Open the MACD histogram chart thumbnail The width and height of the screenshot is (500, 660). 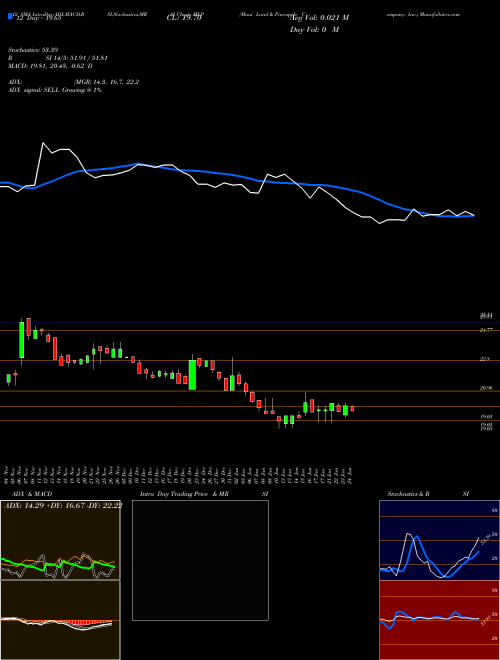tap(60, 620)
